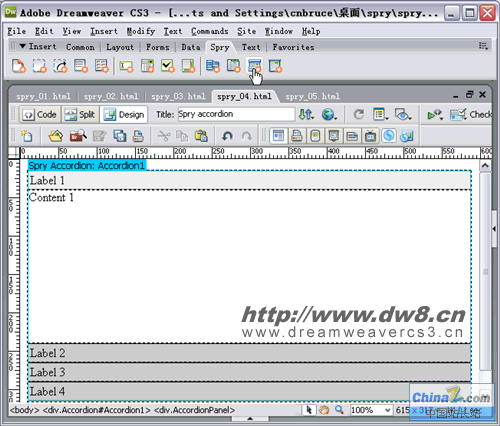Expand side panels with the arrow handle
Screen dimensions: 500x426
(x=494, y=229)
